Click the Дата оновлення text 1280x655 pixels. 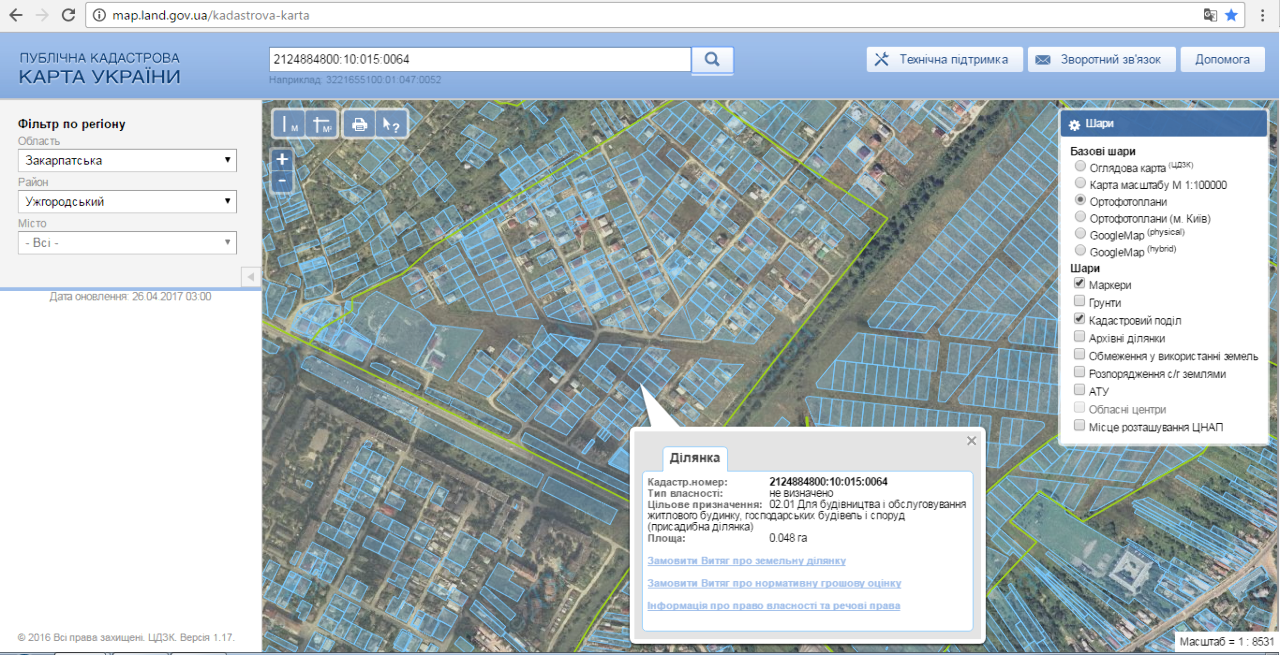coord(130,297)
